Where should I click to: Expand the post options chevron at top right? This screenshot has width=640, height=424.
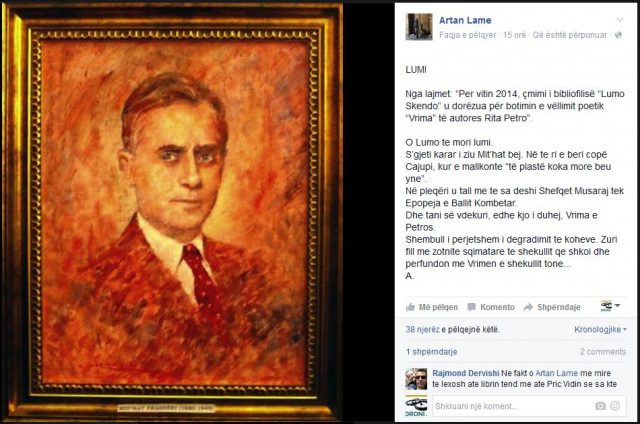tap(620, 20)
